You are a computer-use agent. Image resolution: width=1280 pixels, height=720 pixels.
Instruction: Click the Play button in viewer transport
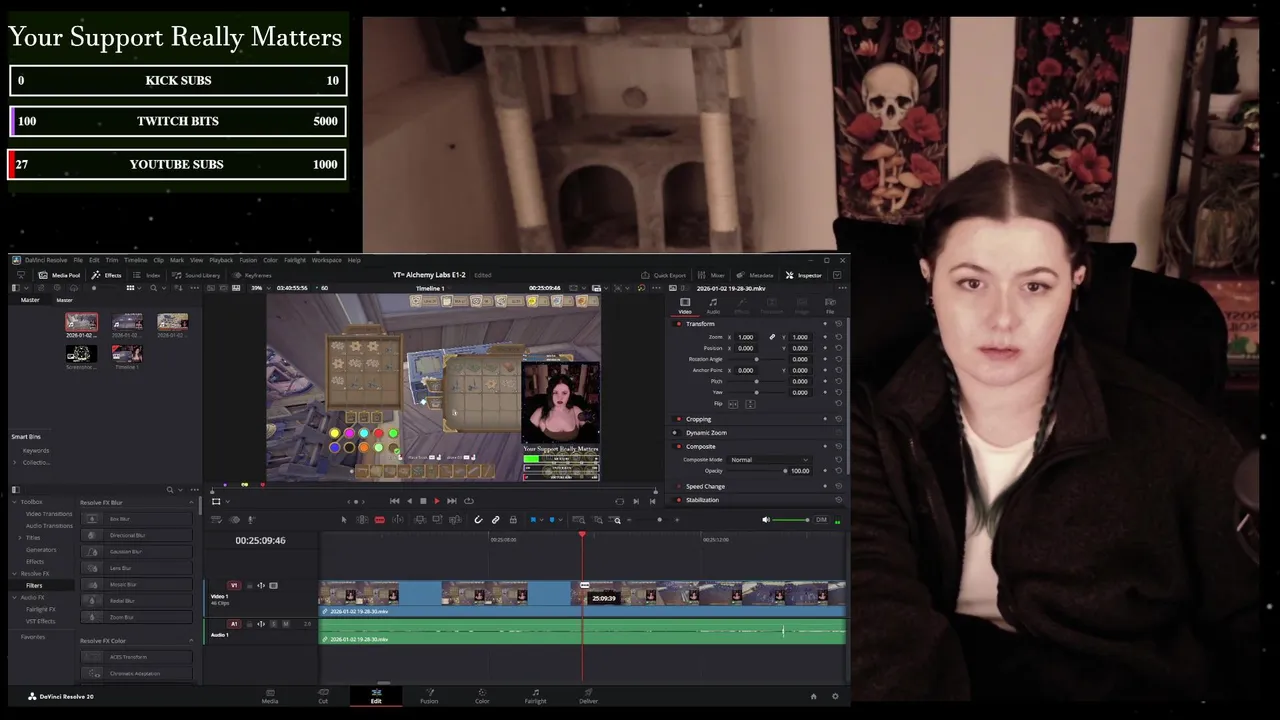coord(436,501)
